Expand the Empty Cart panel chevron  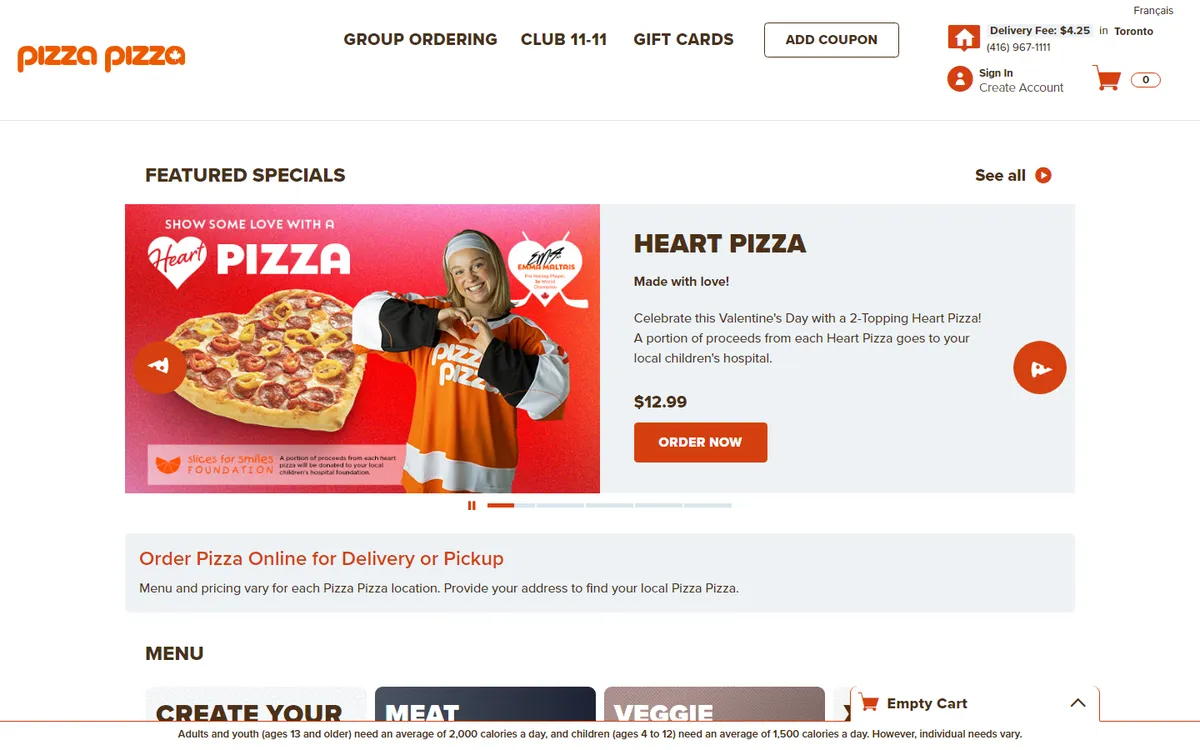[x=1078, y=703]
